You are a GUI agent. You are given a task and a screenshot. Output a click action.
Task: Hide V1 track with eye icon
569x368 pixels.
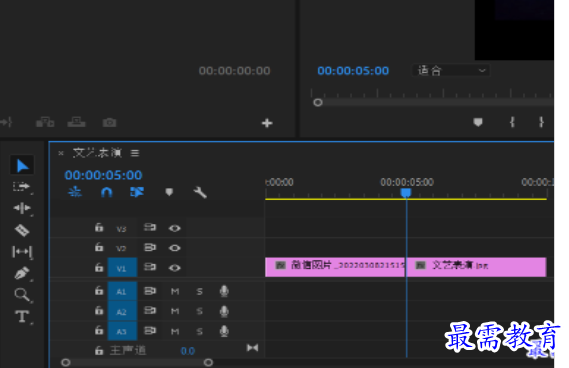[x=175, y=268]
